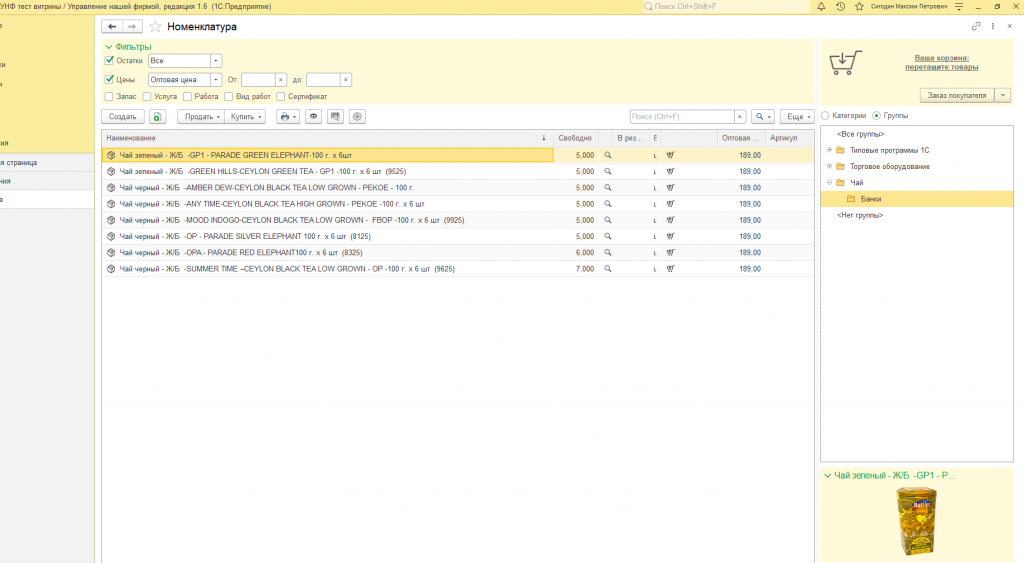Click the Свободно column header

pyautogui.click(x=575, y=138)
